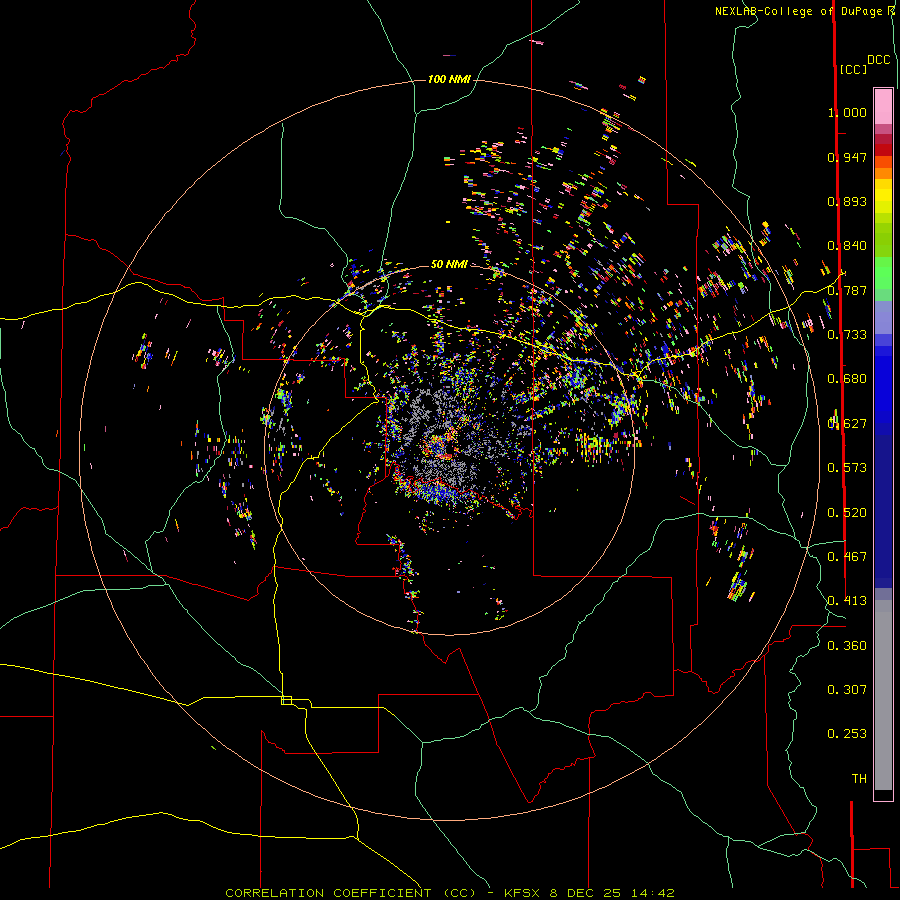Click the DCC label above the color scale
900x900 pixels.
point(878,60)
